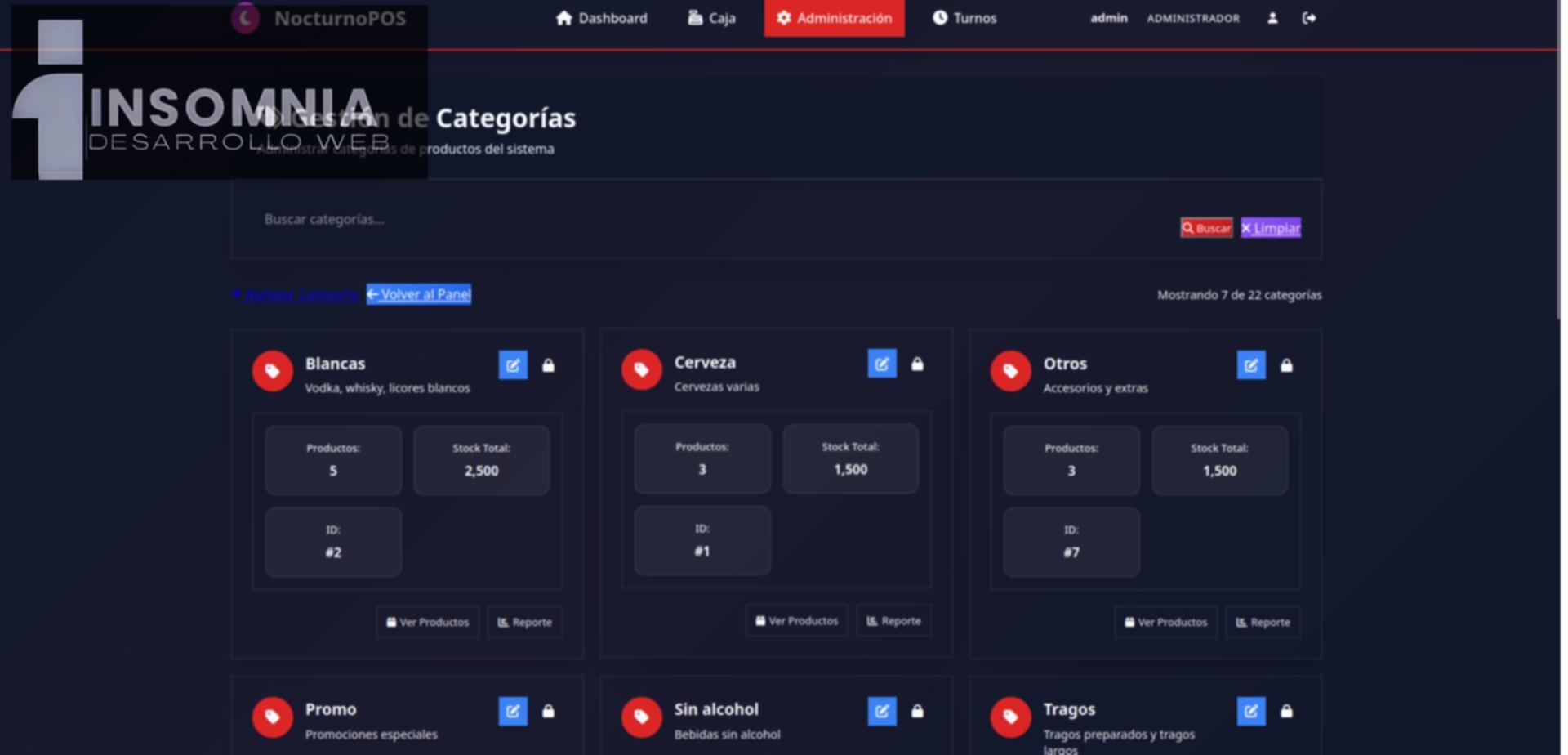Click the lock icon on Cerveza card
This screenshot has width=1568, height=755.
pyautogui.click(x=918, y=364)
